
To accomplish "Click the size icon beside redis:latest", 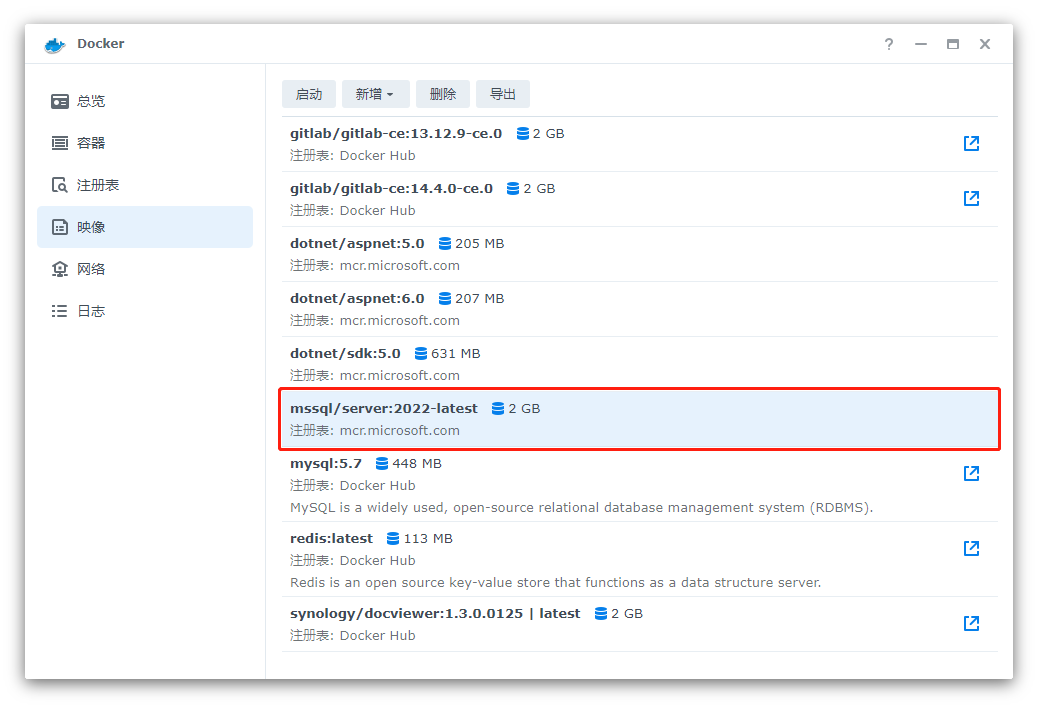I will coord(393,539).
